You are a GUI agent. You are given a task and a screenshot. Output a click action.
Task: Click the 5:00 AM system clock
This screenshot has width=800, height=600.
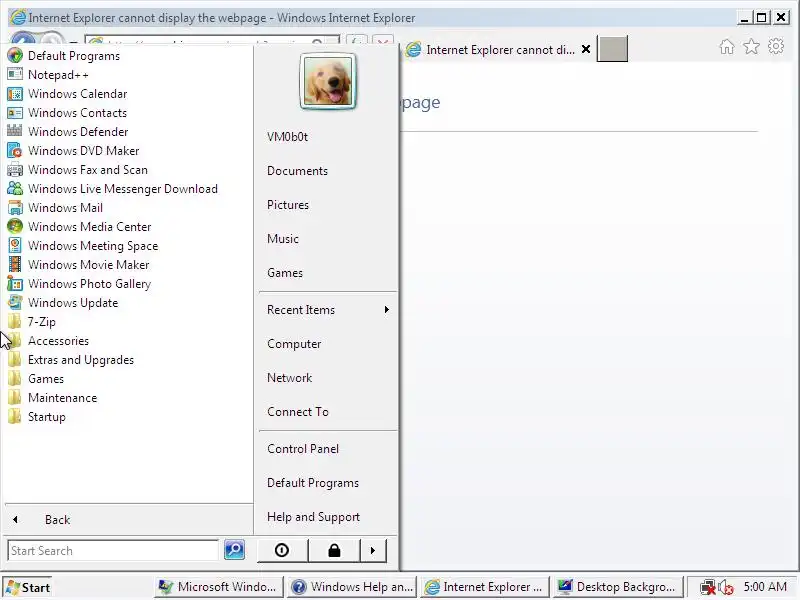click(765, 587)
